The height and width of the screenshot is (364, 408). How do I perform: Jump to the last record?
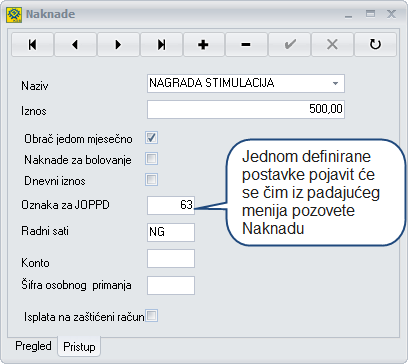[161, 44]
